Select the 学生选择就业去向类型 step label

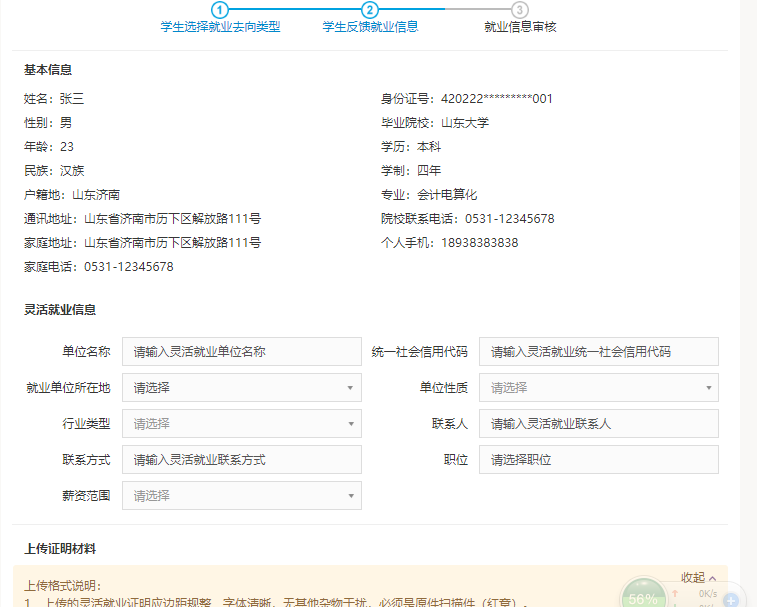point(220,27)
